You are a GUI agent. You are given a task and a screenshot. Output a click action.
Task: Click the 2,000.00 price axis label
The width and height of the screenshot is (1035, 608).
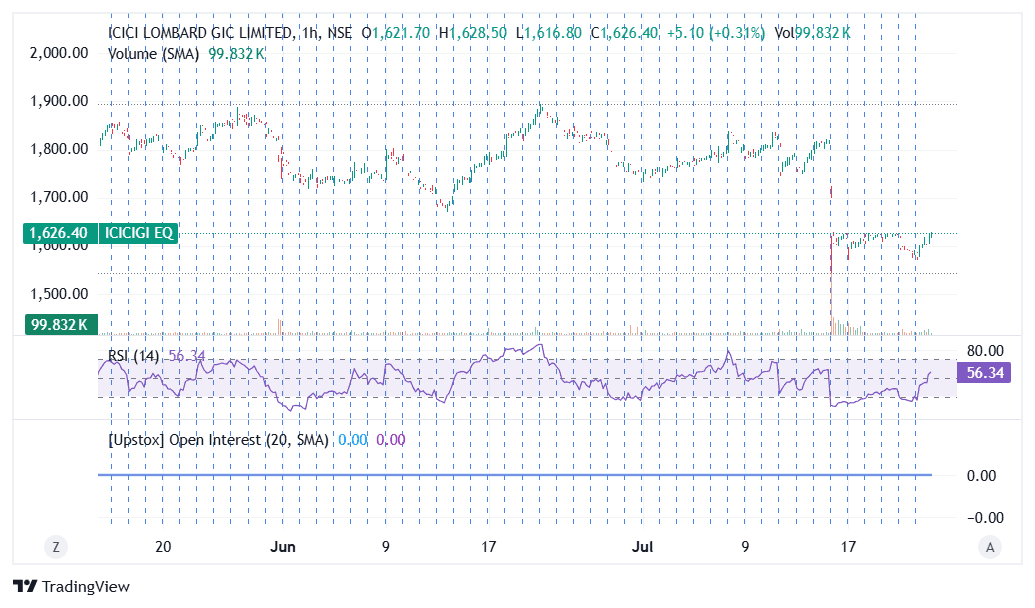pos(59,53)
